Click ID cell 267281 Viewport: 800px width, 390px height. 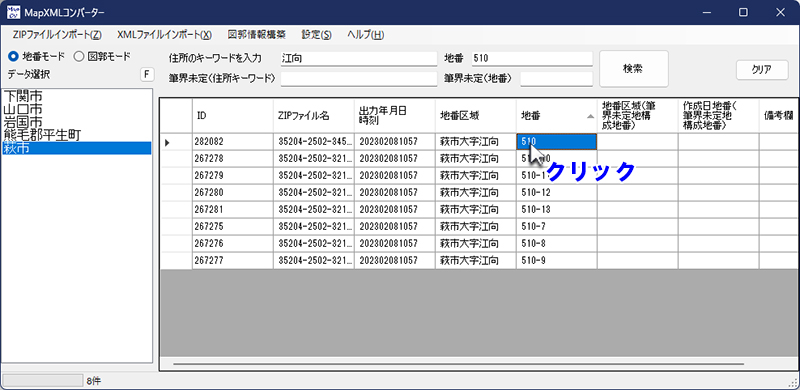pyautogui.click(x=233, y=209)
